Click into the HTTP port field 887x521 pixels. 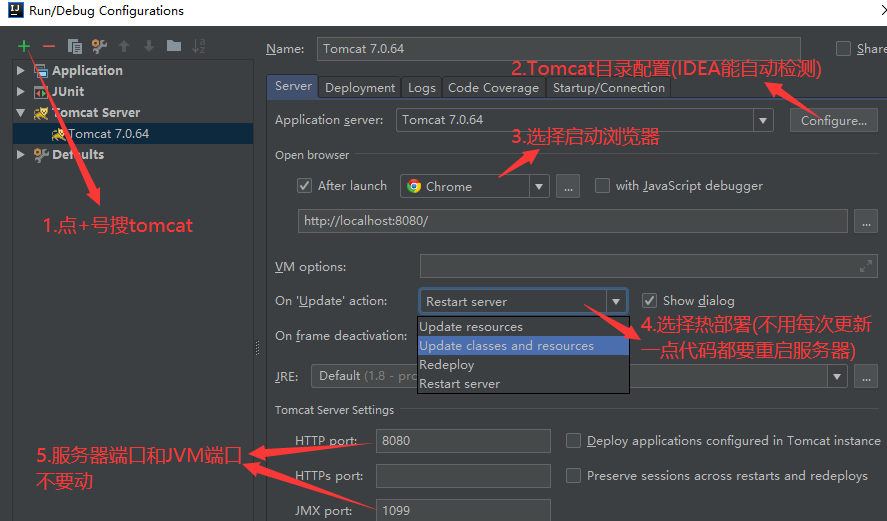[x=463, y=441]
